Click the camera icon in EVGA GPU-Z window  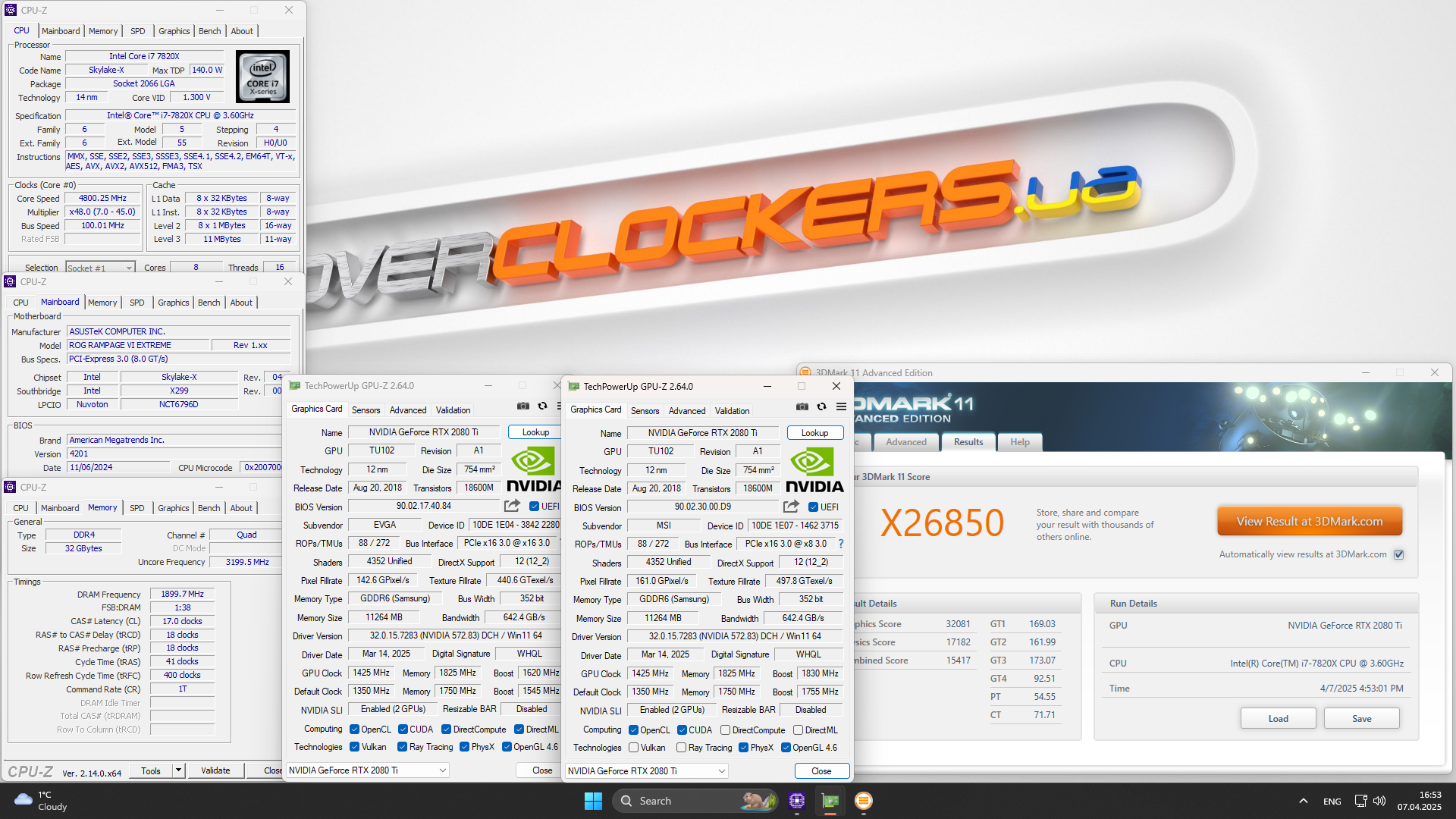523,406
